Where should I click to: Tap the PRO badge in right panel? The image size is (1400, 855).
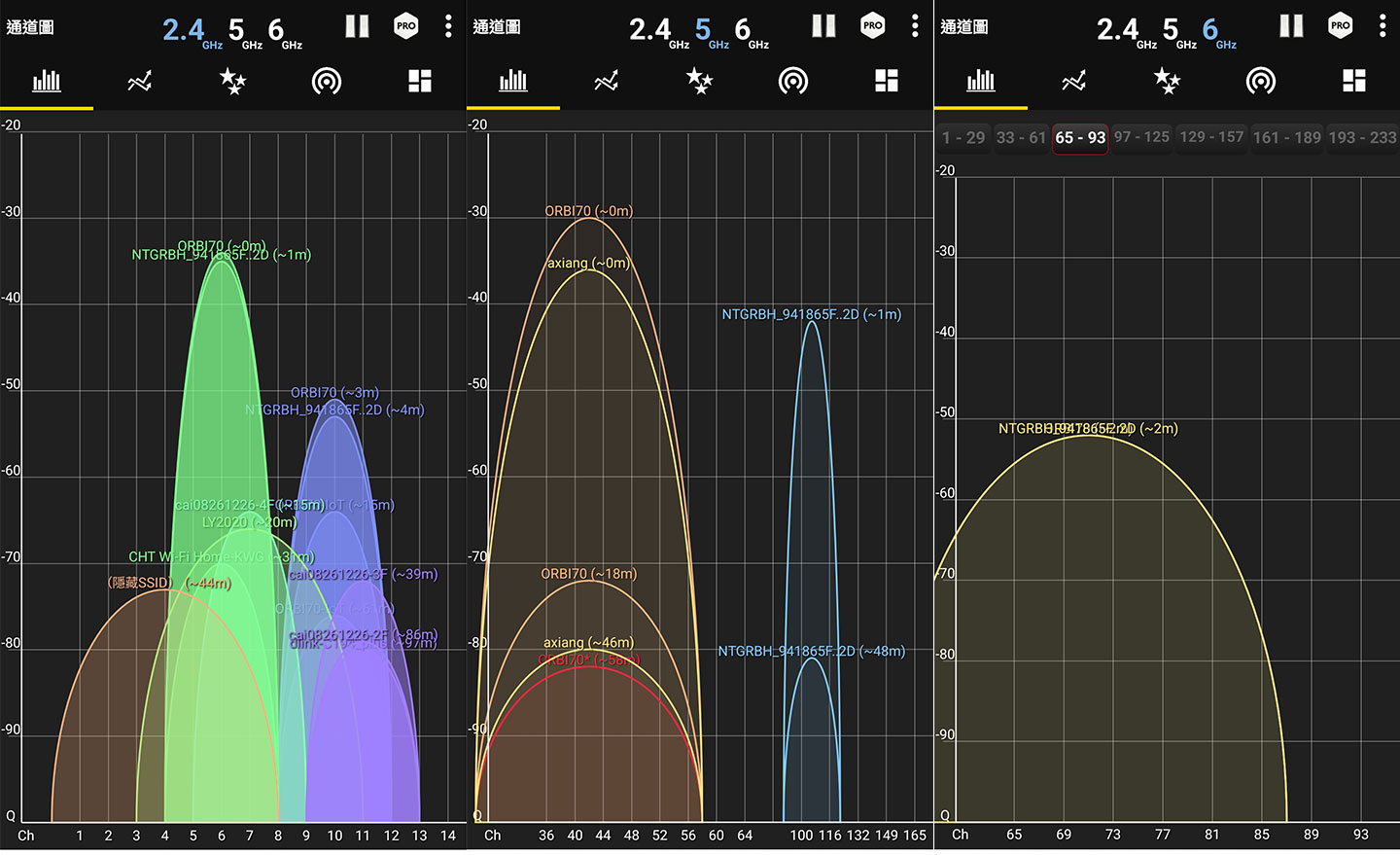[x=1341, y=26]
